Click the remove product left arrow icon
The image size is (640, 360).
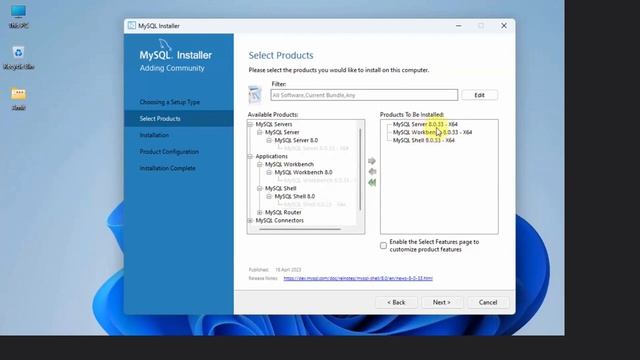[372, 171]
